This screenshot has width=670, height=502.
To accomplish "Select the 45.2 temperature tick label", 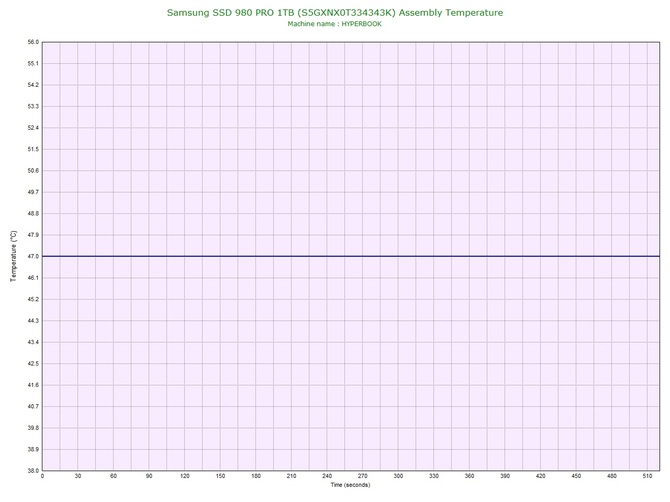I will [33, 299].
